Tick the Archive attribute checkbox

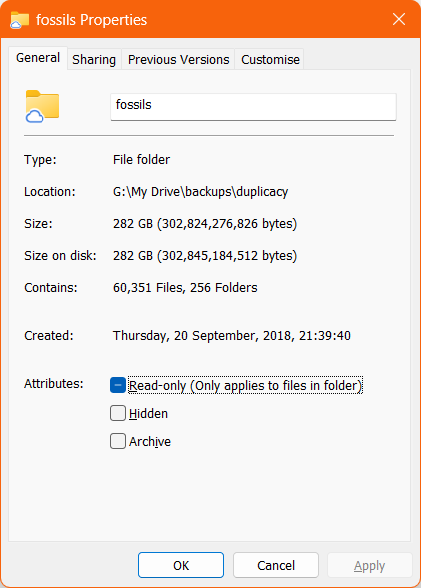118,441
